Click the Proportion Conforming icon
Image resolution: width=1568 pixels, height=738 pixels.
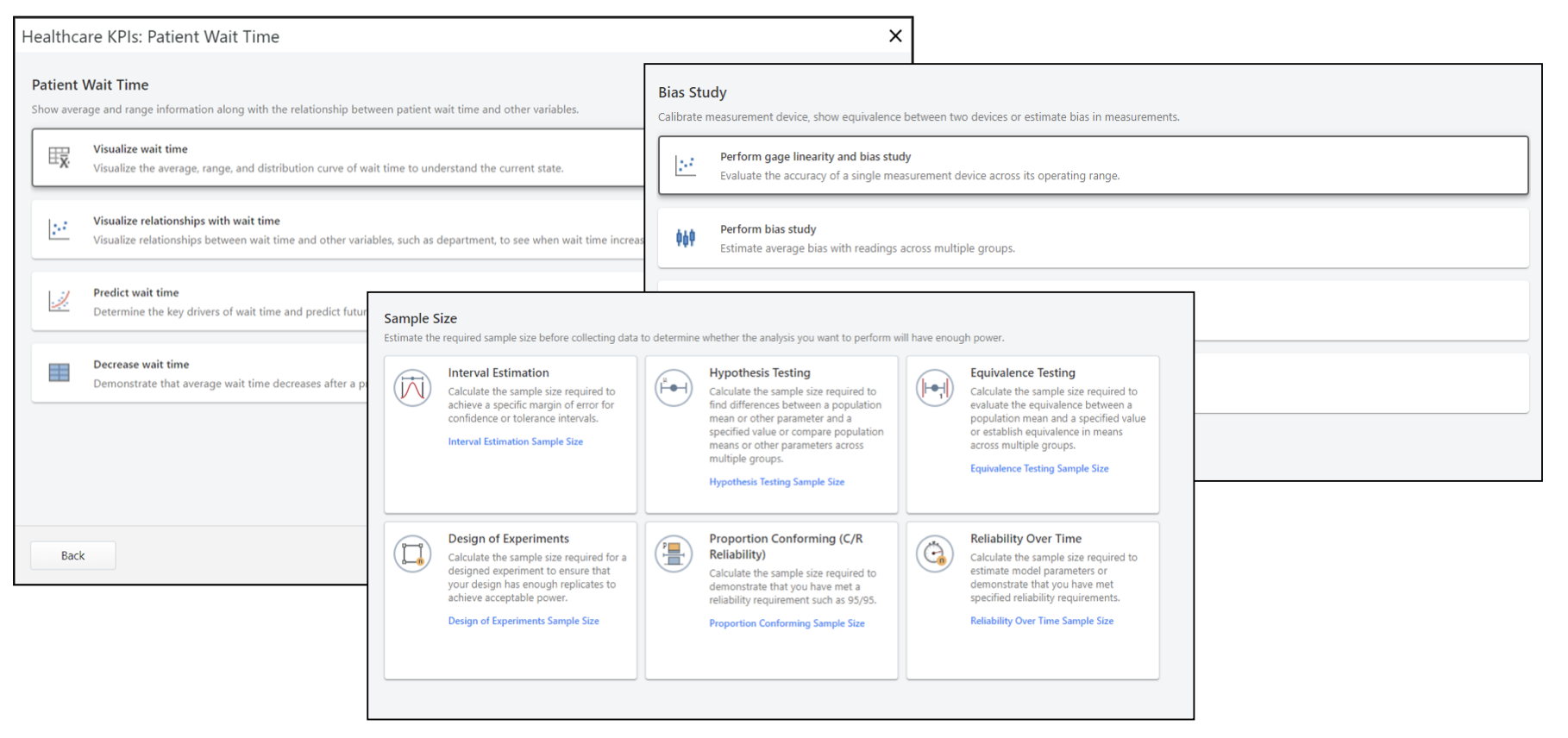pyautogui.click(x=674, y=553)
